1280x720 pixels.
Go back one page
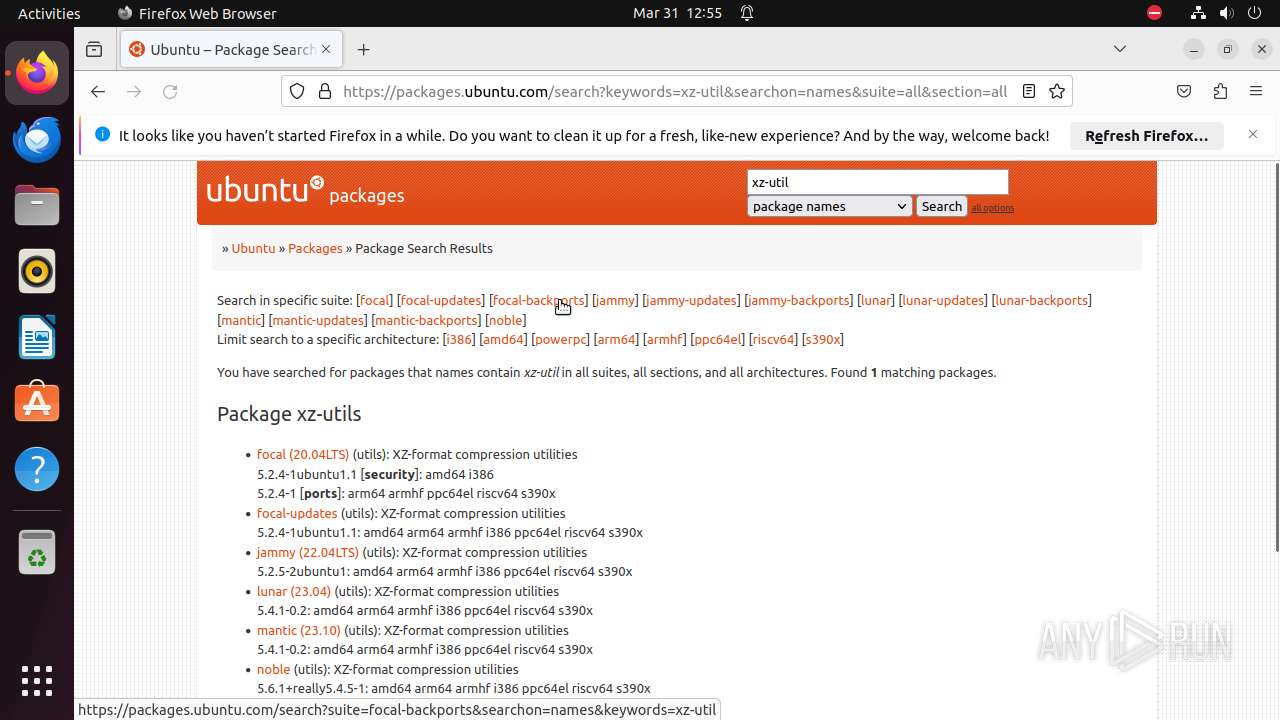tap(97, 91)
